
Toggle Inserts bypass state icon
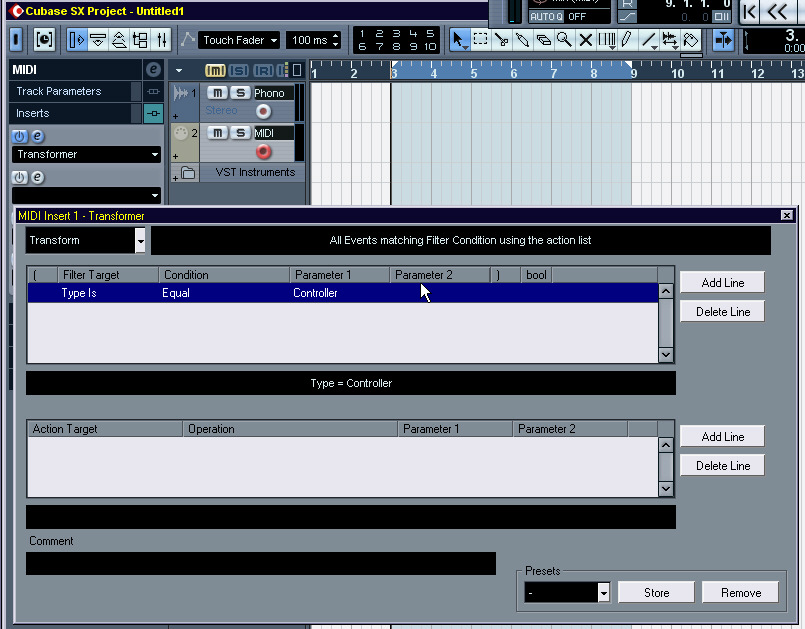[153, 113]
